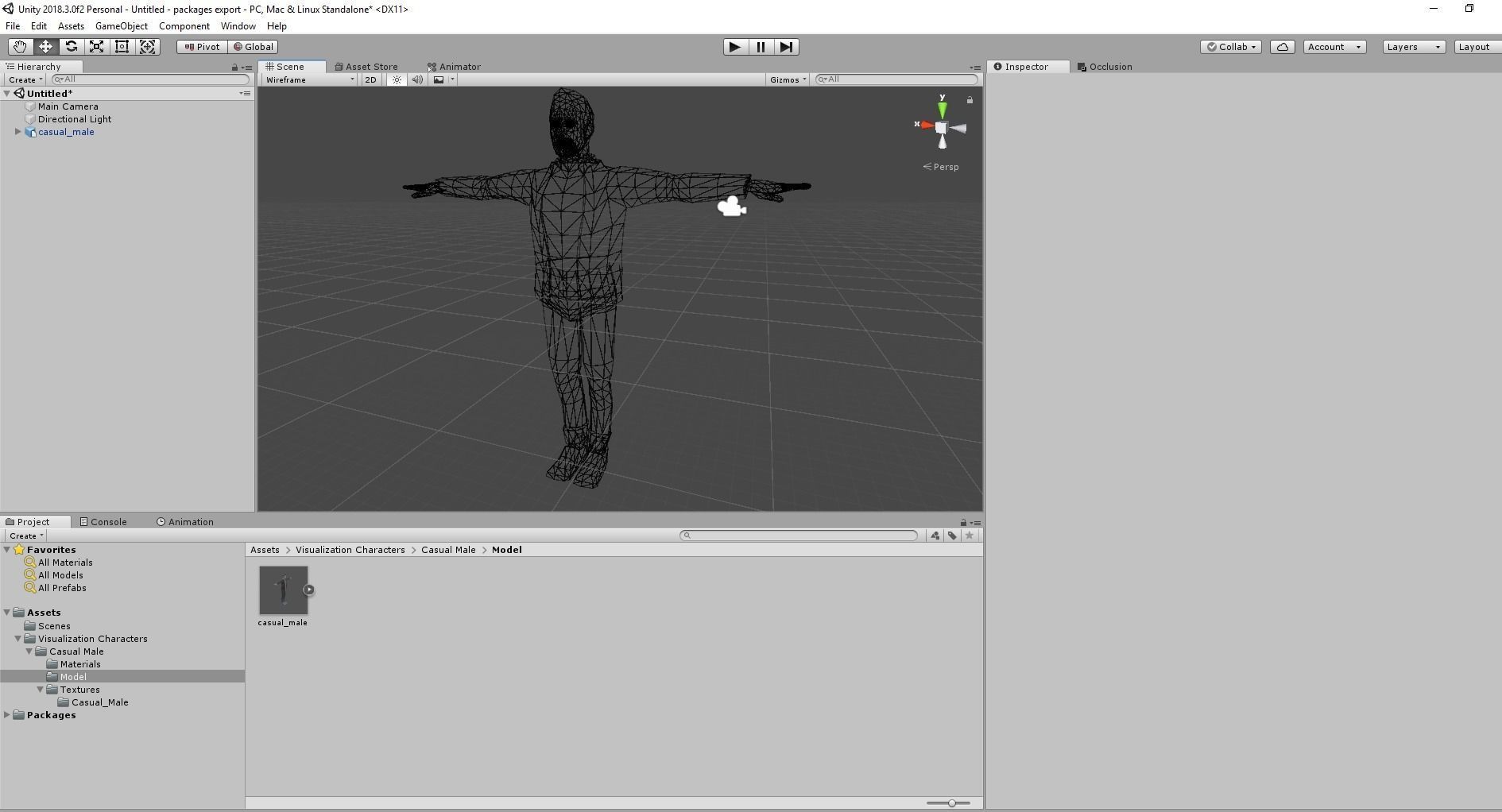Viewport: 1502px width, 812px height.
Task: Select the Rect tool
Action: [122, 46]
